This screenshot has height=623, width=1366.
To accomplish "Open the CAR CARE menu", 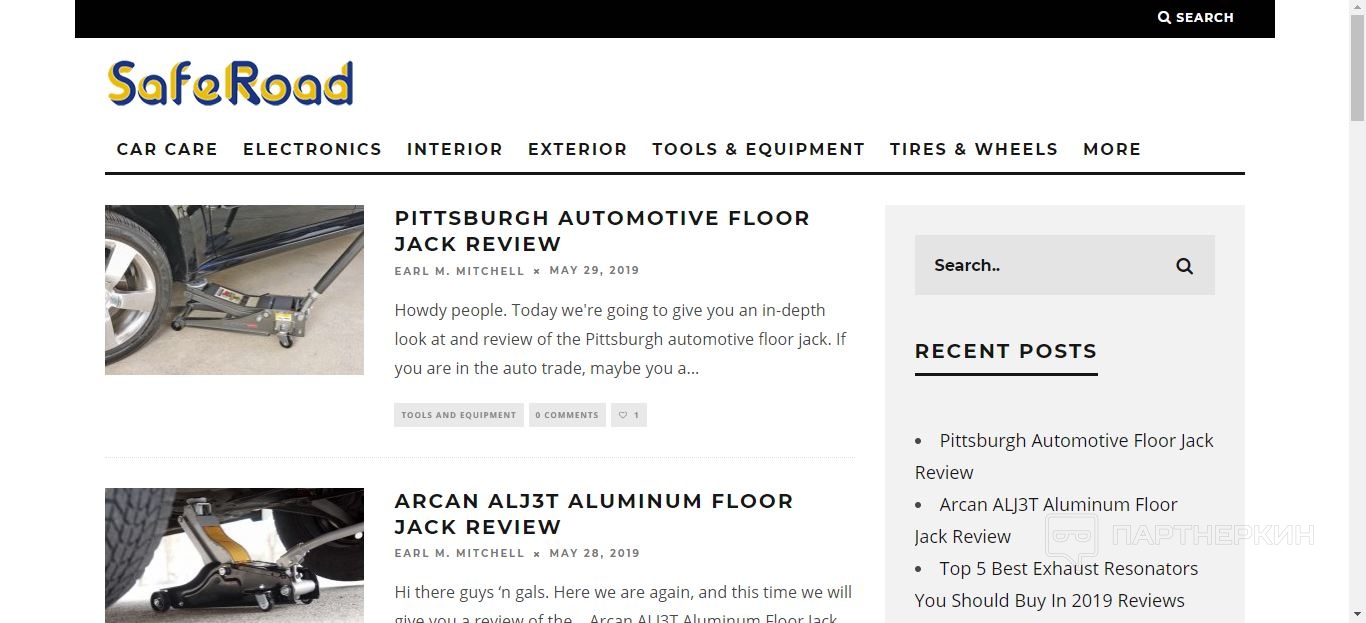I will (x=167, y=149).
